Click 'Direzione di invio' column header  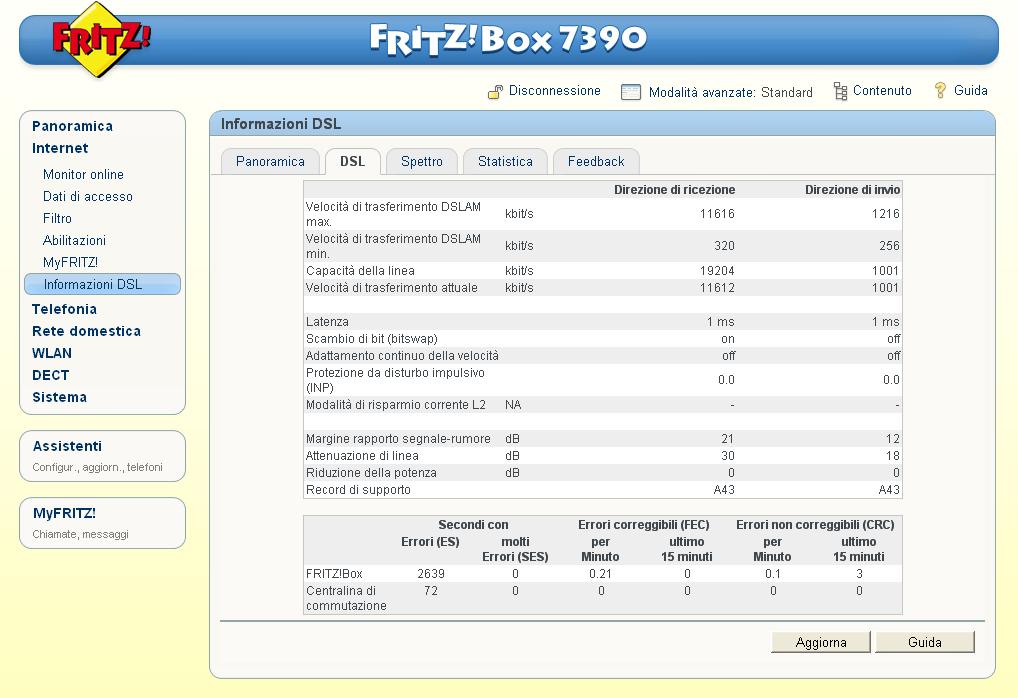[x=852, y=190]
